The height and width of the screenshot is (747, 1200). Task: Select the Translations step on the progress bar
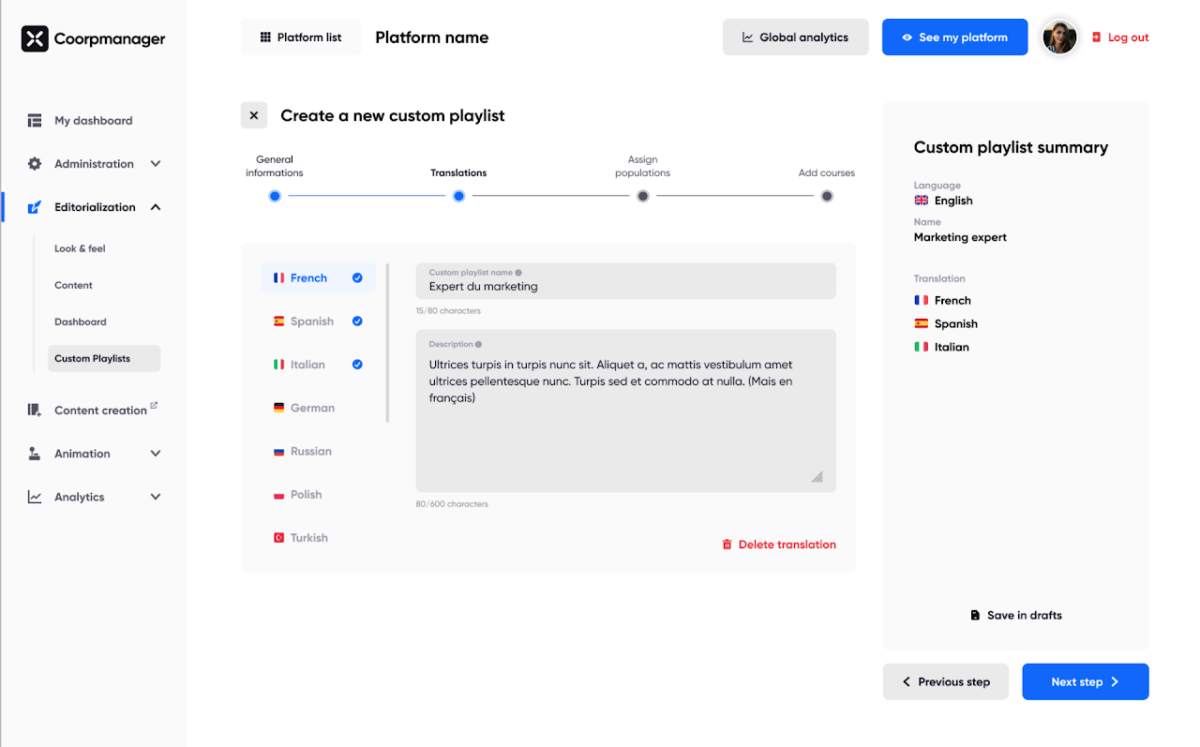tap(458, 196)
